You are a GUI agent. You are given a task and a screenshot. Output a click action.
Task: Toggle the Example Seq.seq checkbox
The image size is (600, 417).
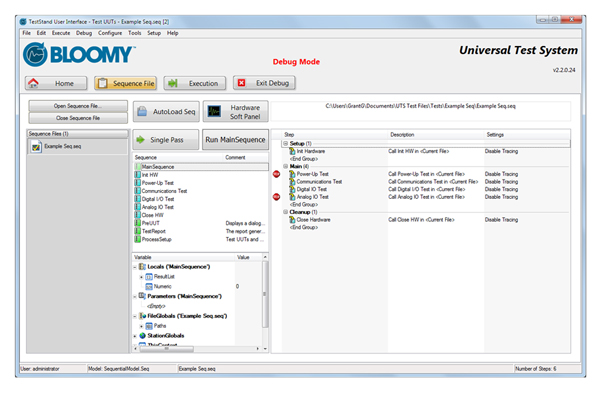pos(36,147)
